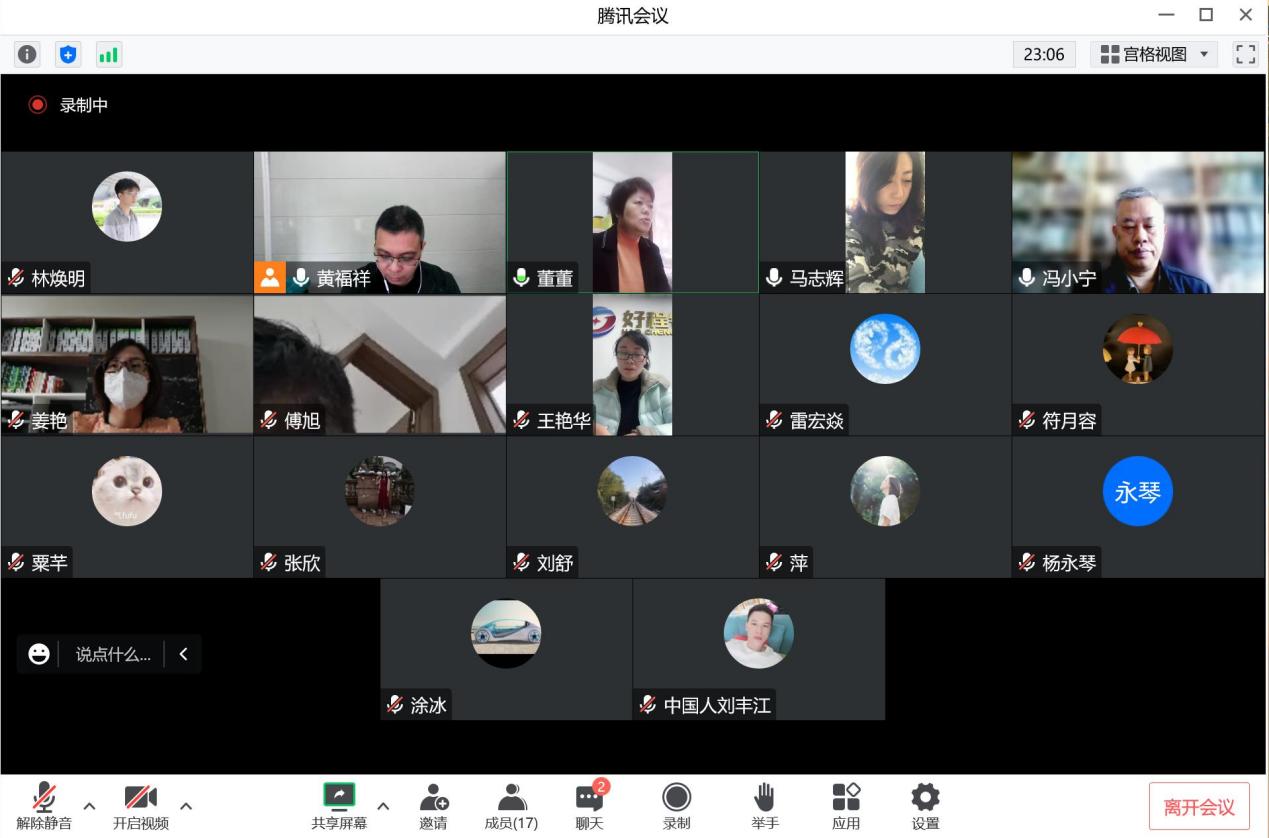Expand the 宫格视图 view layout dropdown
1269x838 pixels.
click(x=1154, y=54)
